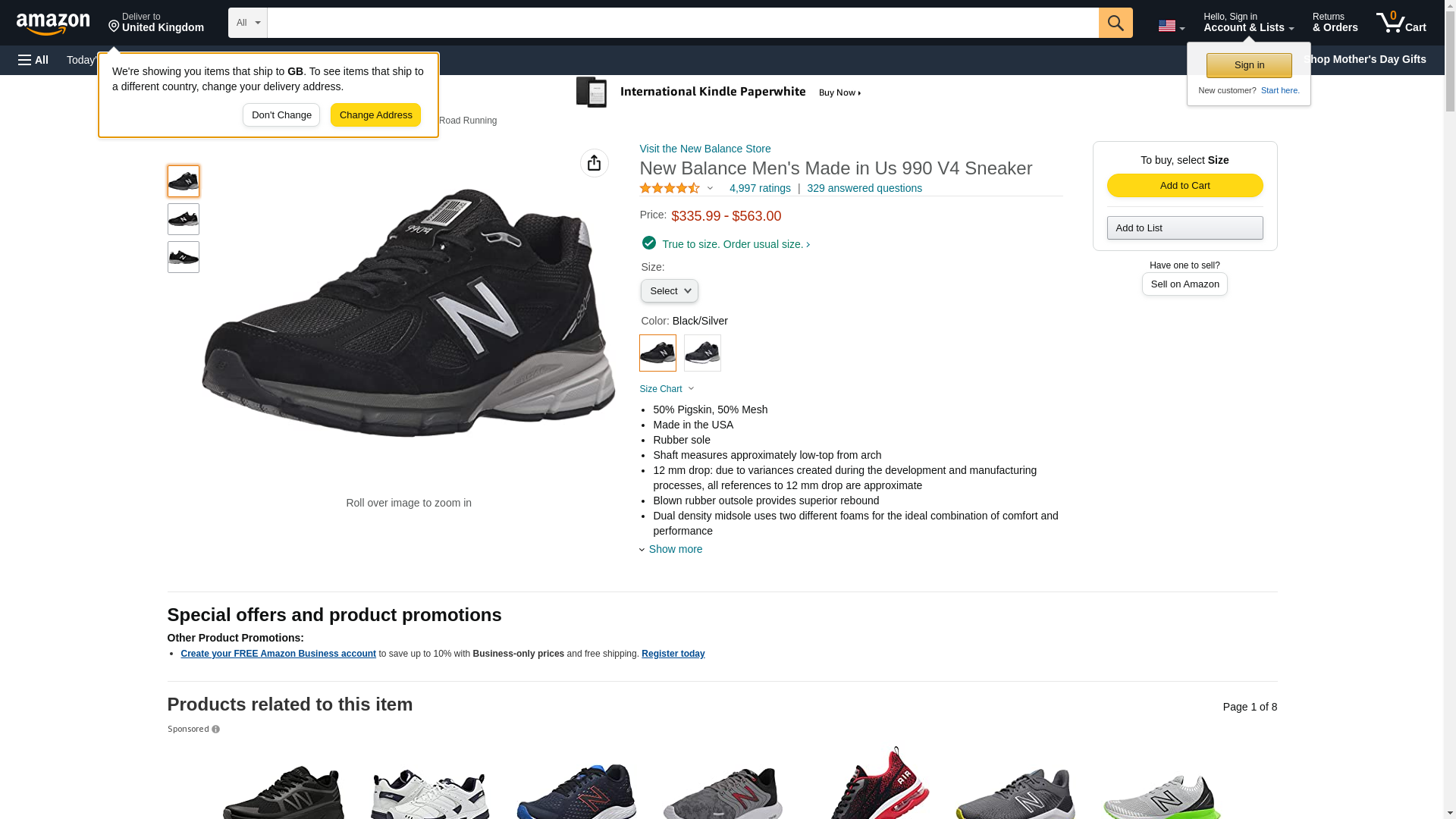Screen dimensions: 1456x819
Task: Select the second shoe color swatch
Action: (702, 353)
